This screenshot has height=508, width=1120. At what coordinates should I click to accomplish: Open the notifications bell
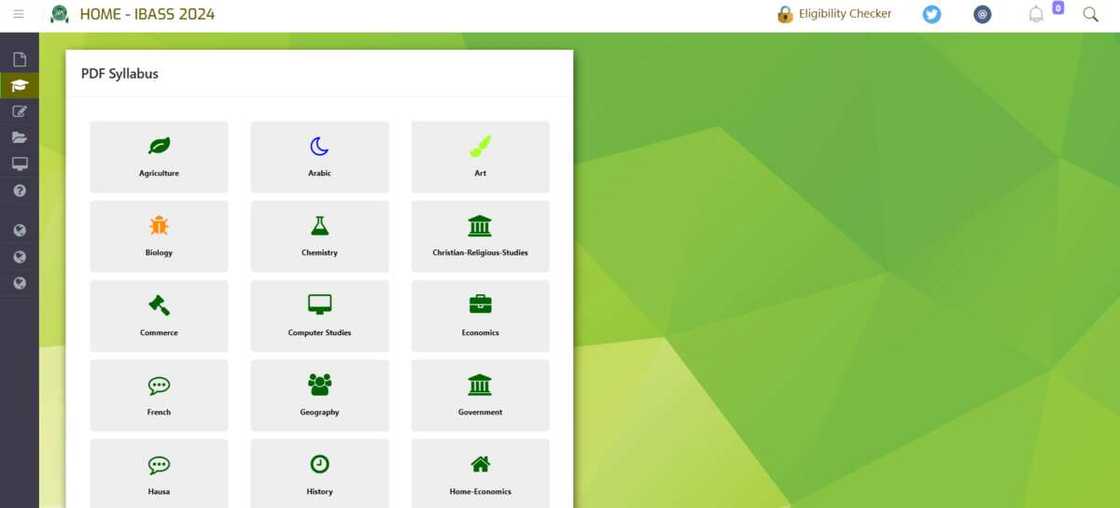[x=1036, y=14]
